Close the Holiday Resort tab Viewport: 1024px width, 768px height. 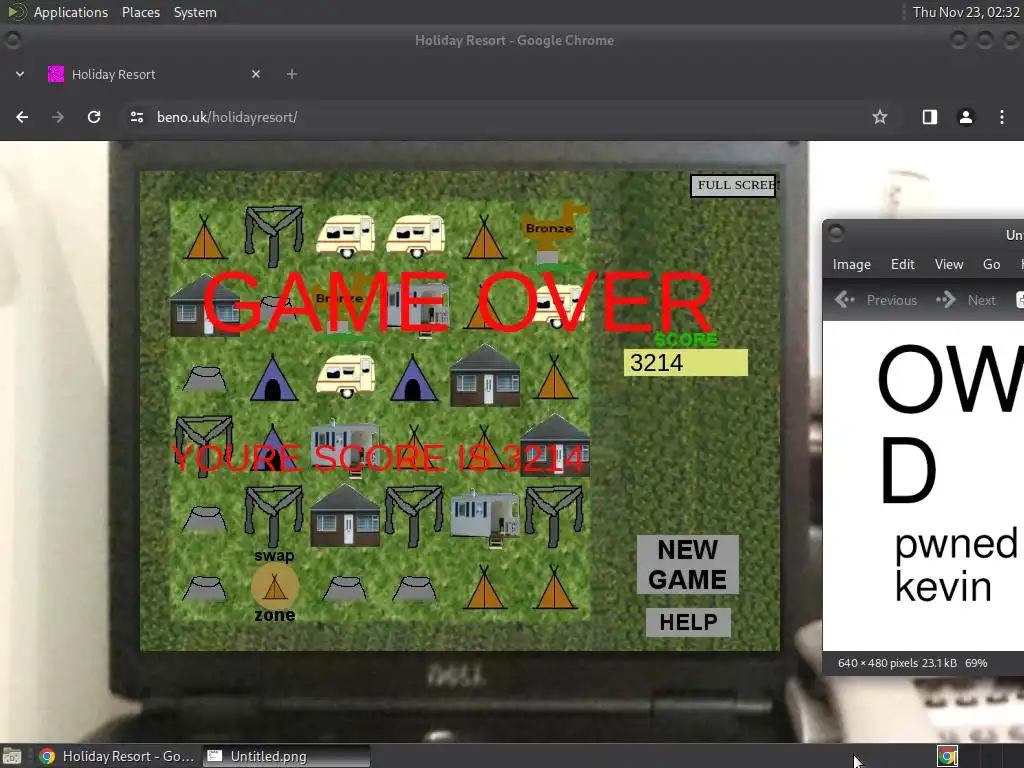(x=256, y=74)
